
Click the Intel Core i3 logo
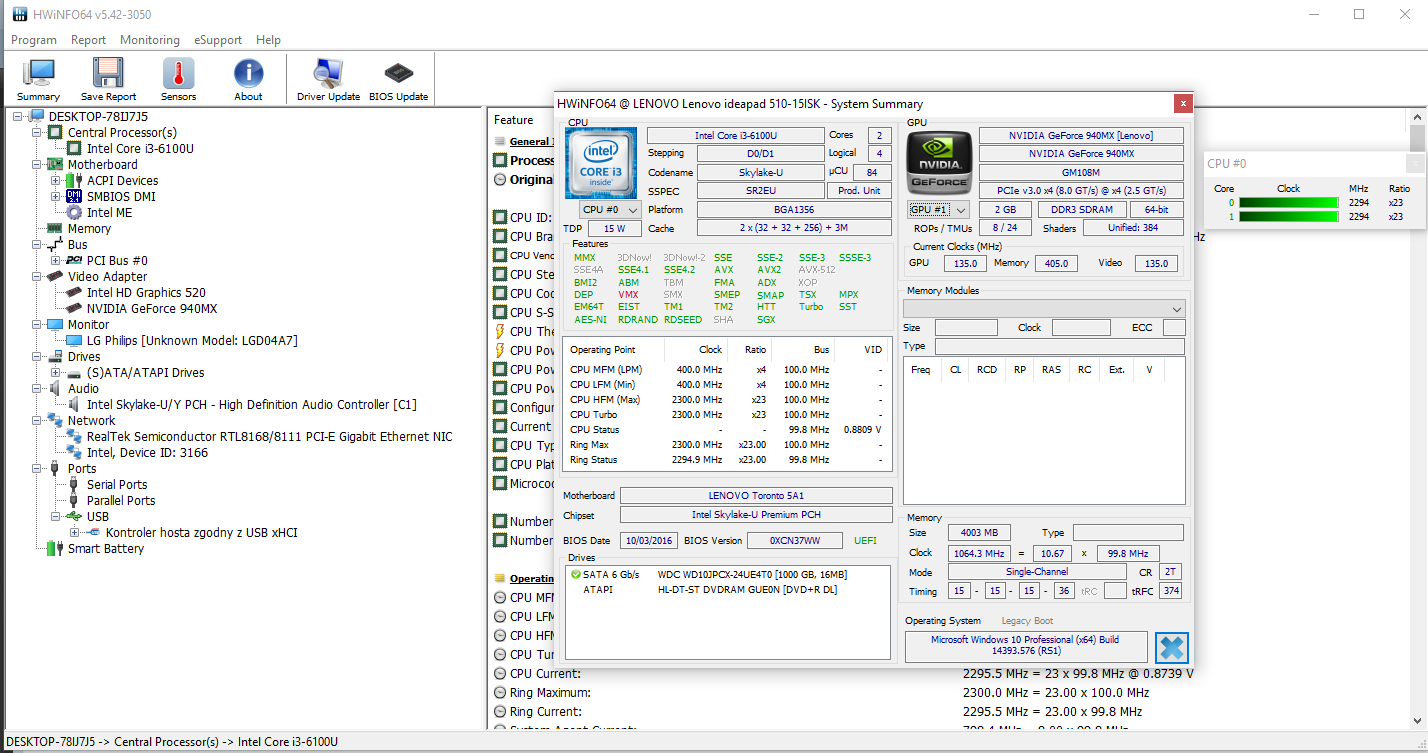pos(600,163)
